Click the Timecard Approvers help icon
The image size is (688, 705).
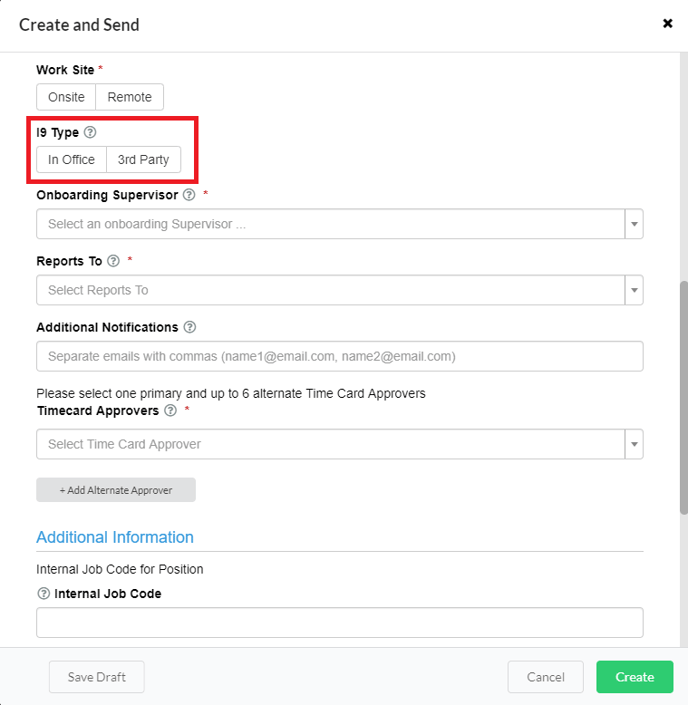pyautogui.click(x=170, y=411)
